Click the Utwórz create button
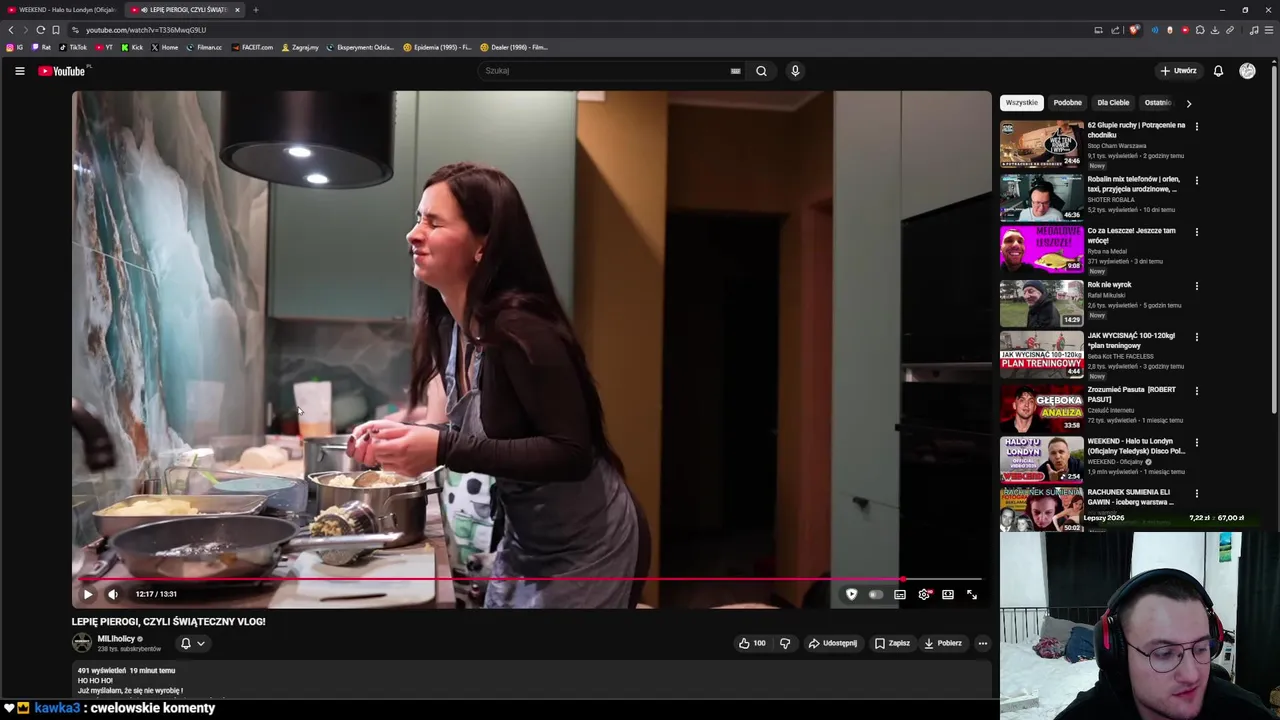This screenshot has width=1280, height=720. (x=1179, y=71)
